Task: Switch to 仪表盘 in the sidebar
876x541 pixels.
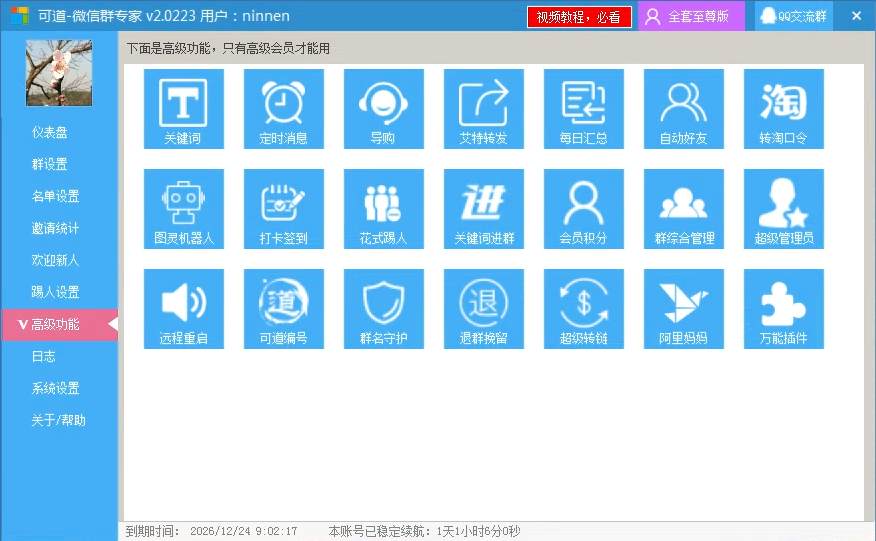Action: click(x=50, y=132)
